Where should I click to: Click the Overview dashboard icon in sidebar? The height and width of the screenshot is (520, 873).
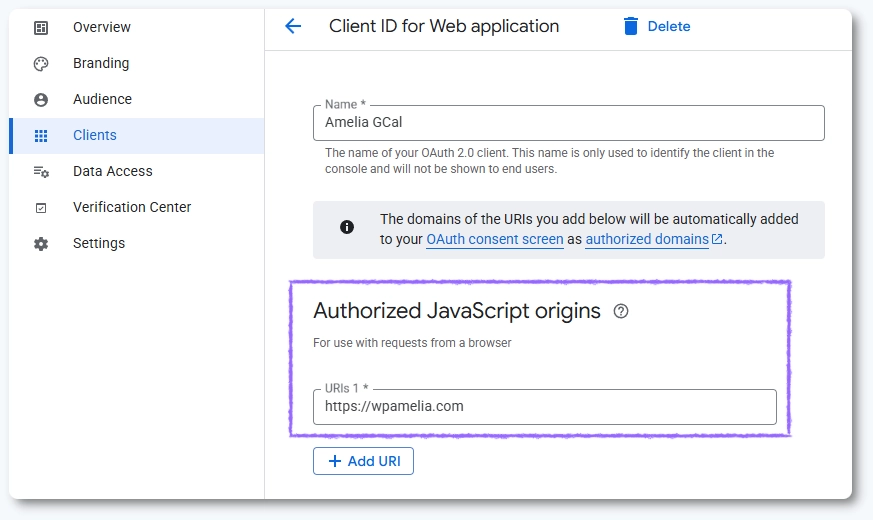[41, 28]
